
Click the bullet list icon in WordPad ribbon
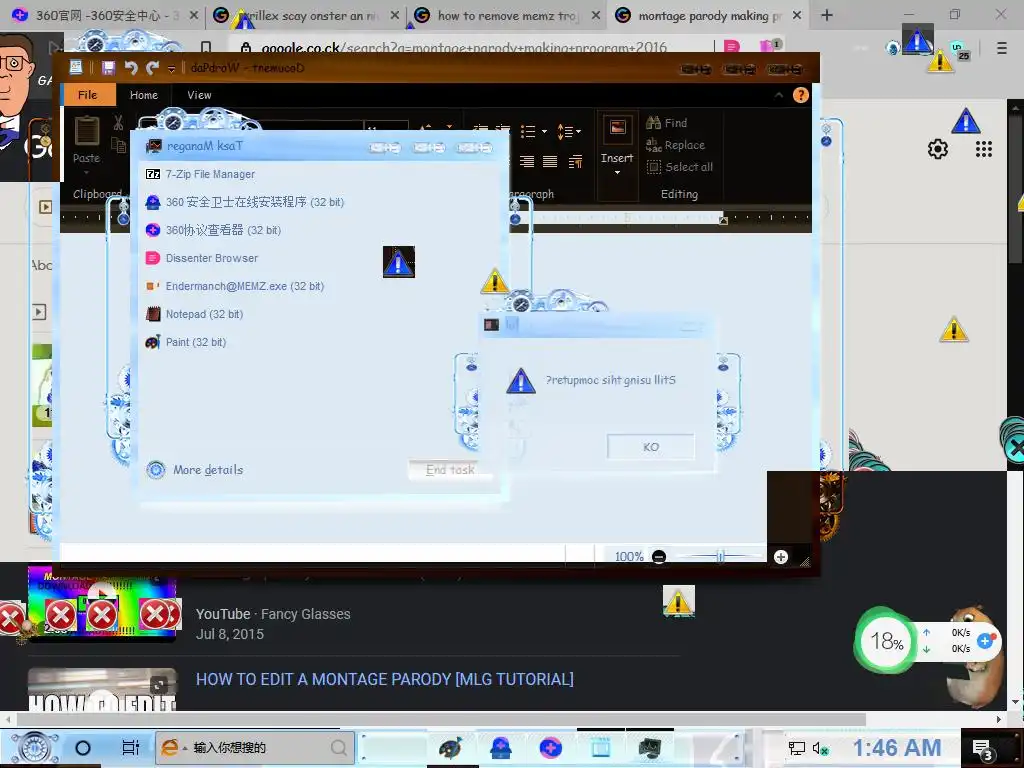click(x=528, y=132)
